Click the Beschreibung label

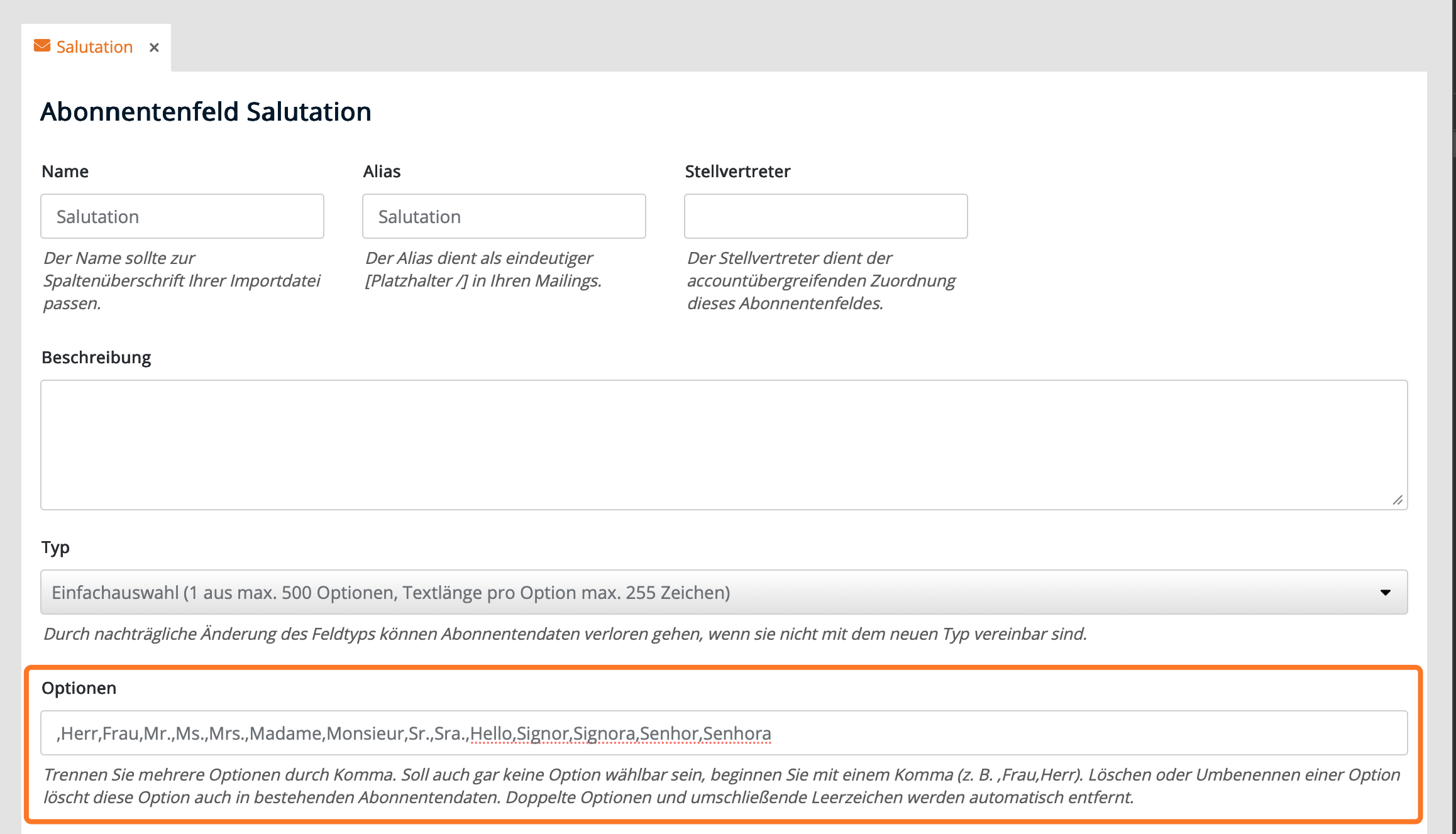pos(96,358)
